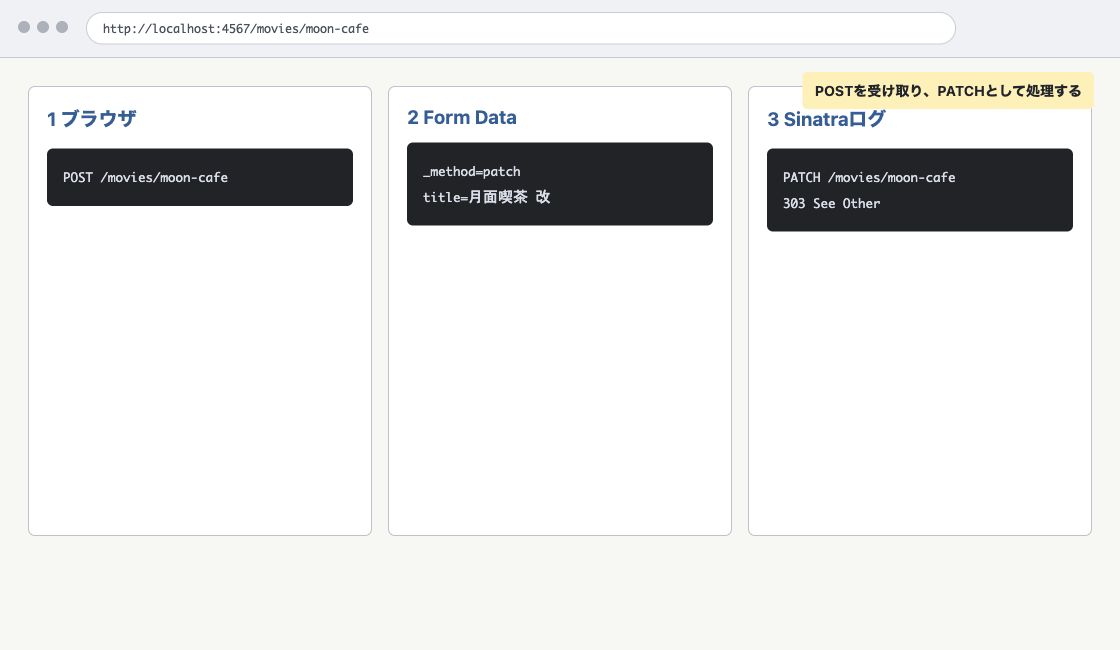Click the yellow 'POSTを受け取り、PATCHとして処理する' note
The width and height of the screenshot is (1120, 650).
click(x=948, y=91)
